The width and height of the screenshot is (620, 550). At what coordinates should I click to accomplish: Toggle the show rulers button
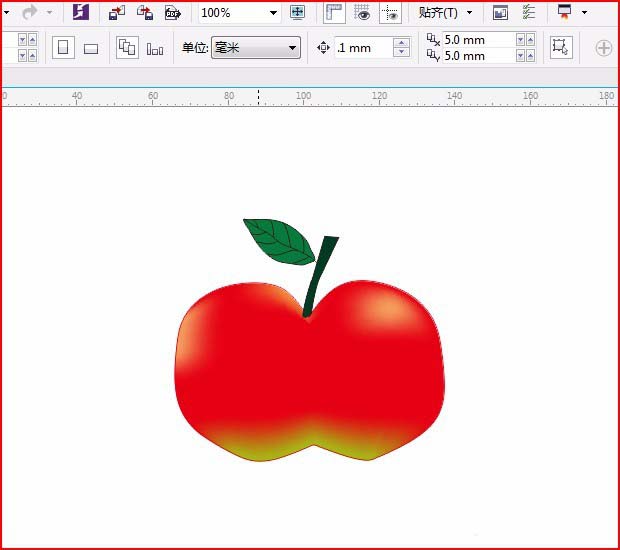pyautogui.click(x=334, y=13)
